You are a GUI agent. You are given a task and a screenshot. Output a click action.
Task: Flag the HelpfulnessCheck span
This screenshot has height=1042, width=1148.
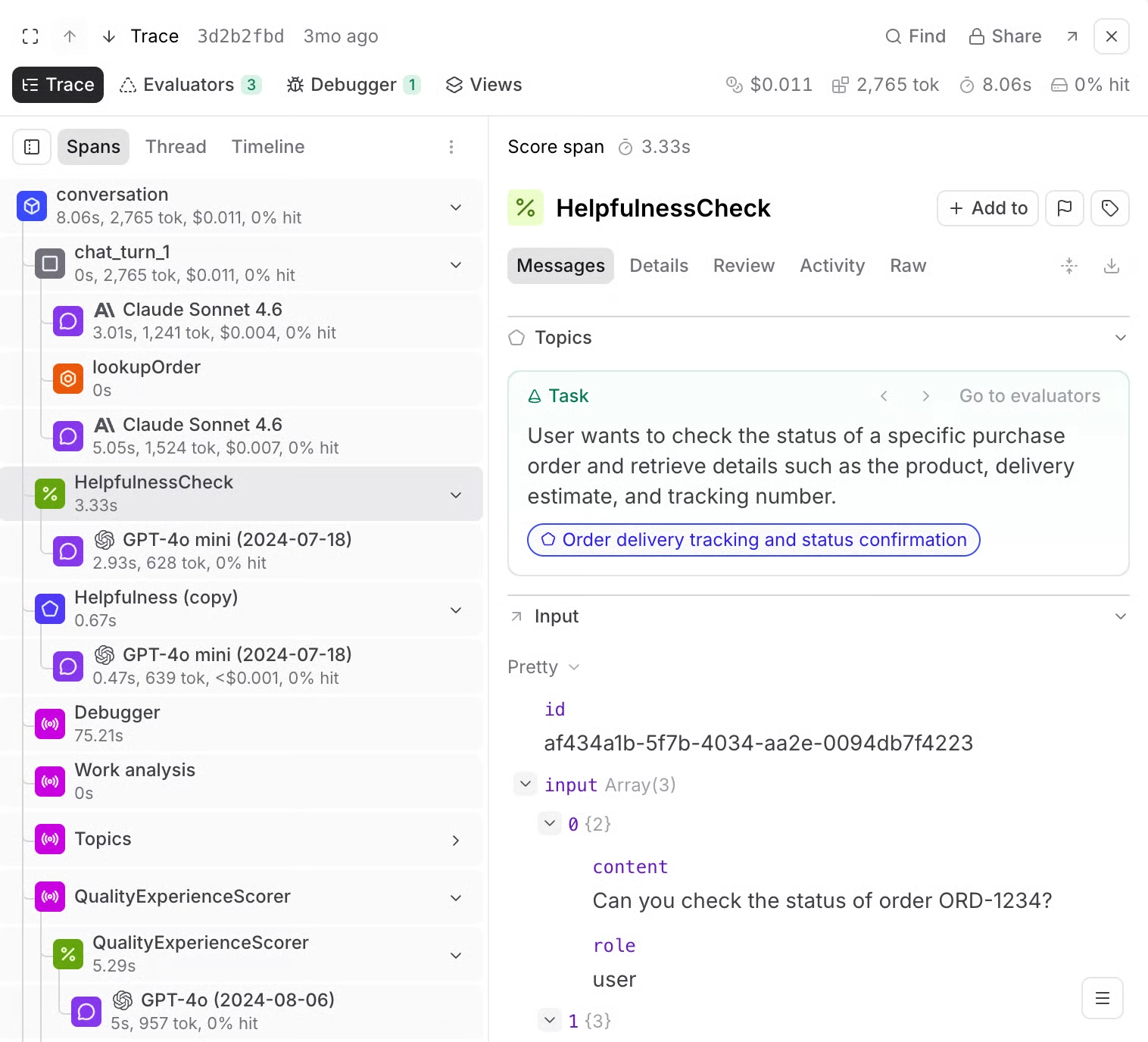(1065, 208)
